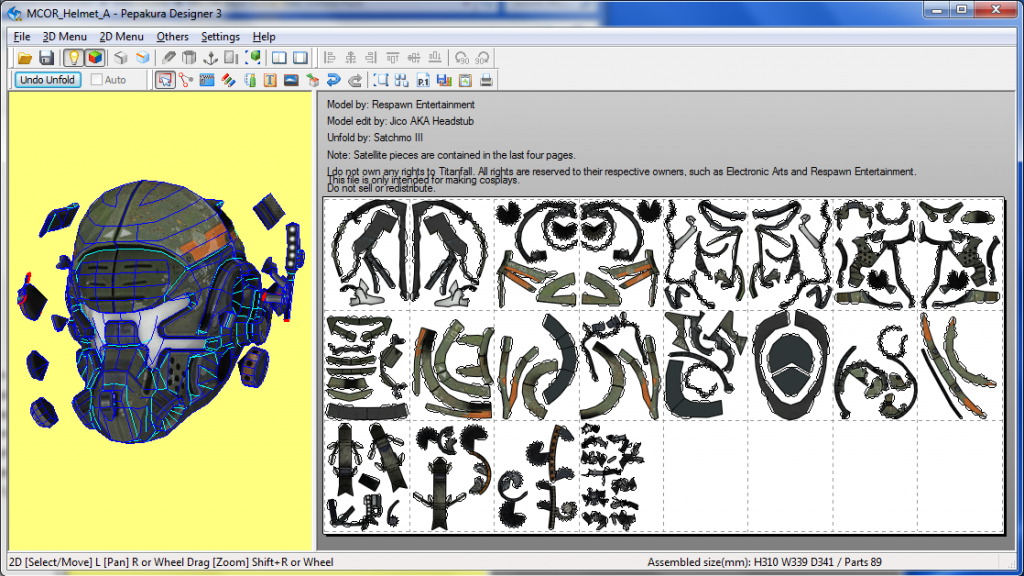
Task: Open the File menu
Action: [22, 37]
